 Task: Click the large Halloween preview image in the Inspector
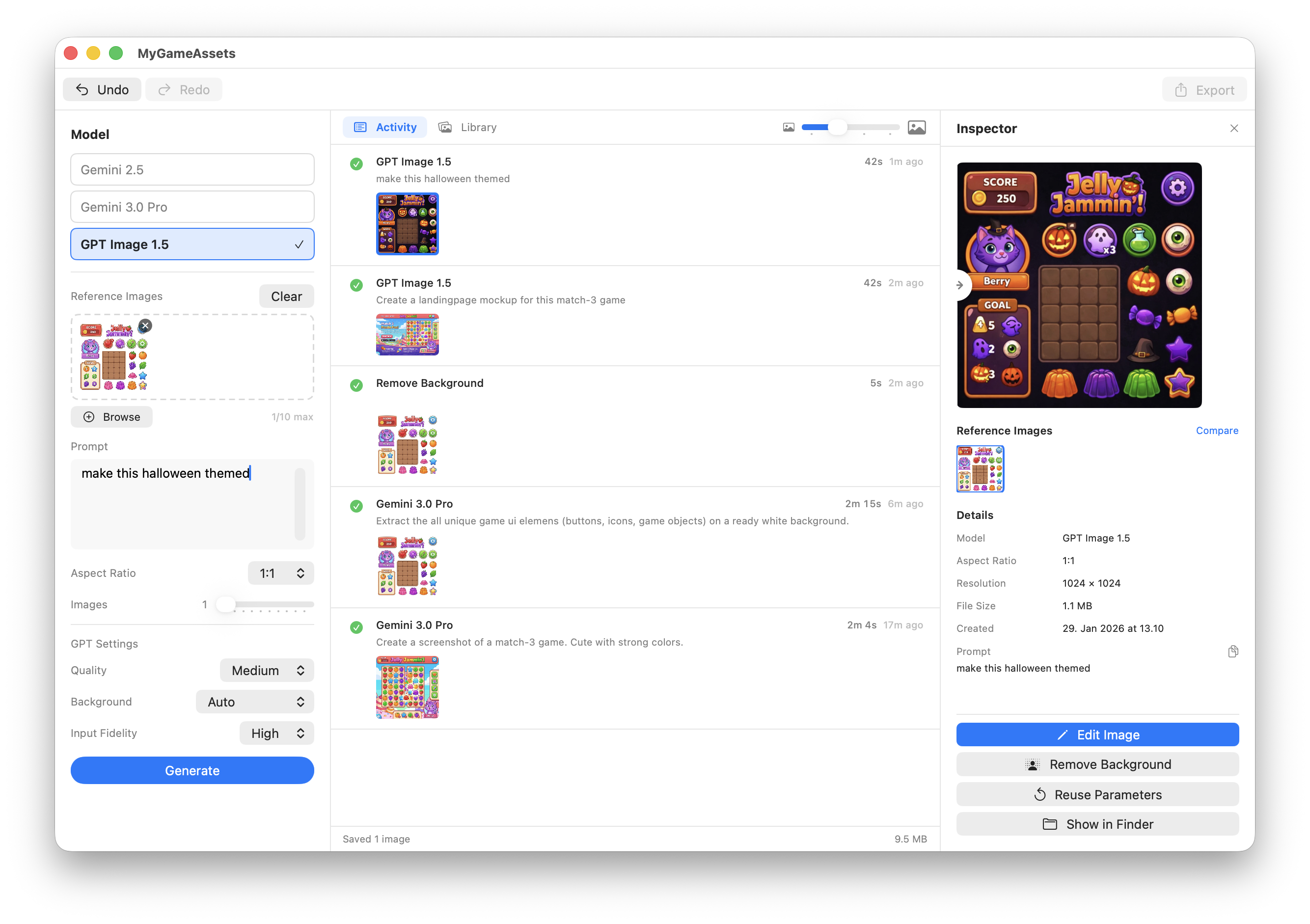pyautogui.click(x=1080, y=285)
